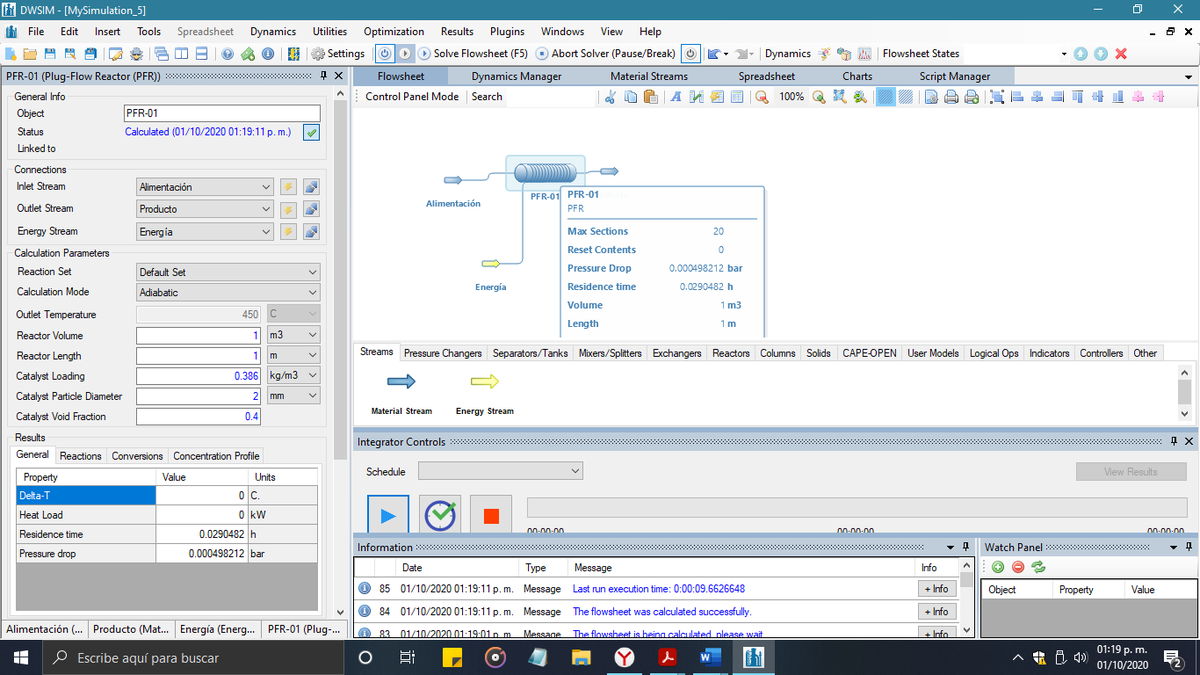Click the zoom magnifier left of 100%
The width and height of the screenshot is (1200, 675).
pos(762,97)
